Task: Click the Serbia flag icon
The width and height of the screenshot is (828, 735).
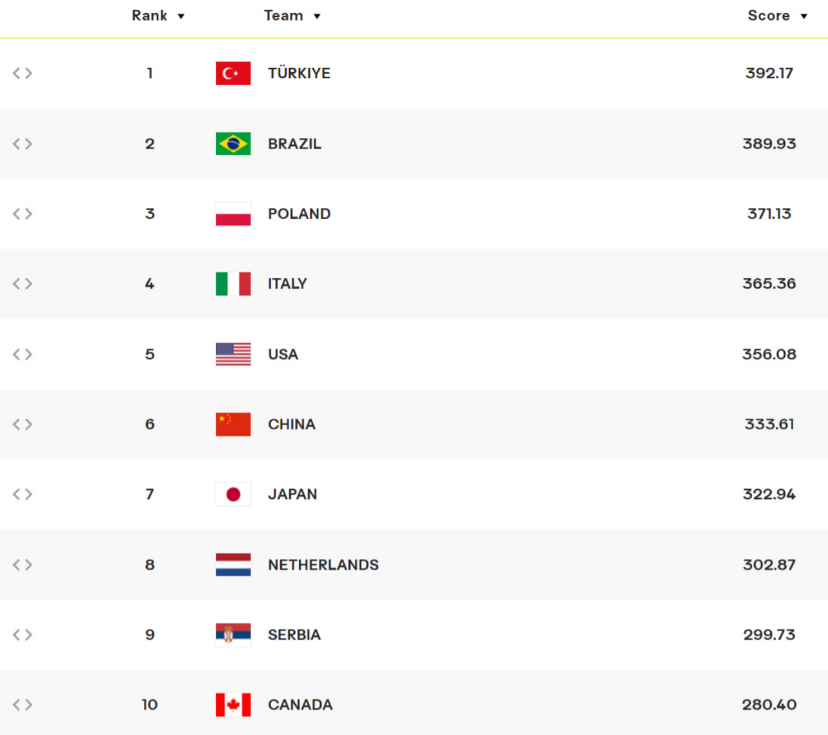Action: click(x=233, y=635)
